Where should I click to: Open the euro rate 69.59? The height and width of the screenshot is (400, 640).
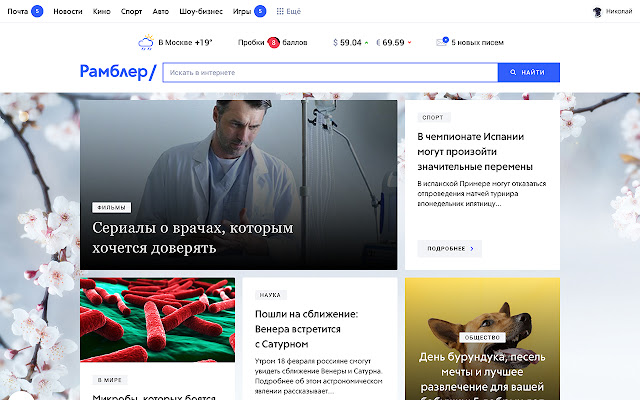390,42
